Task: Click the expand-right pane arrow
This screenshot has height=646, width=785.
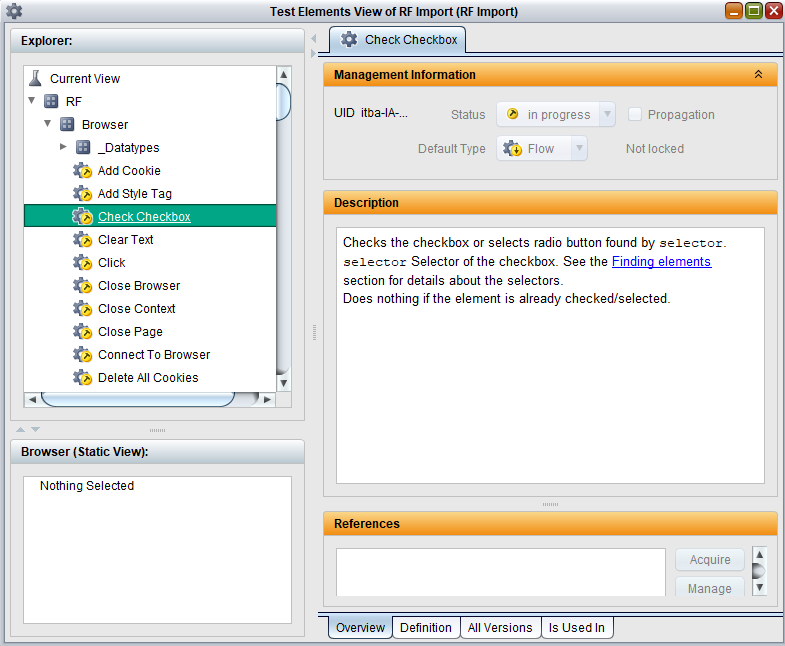Action: click(x=314, y=53)
